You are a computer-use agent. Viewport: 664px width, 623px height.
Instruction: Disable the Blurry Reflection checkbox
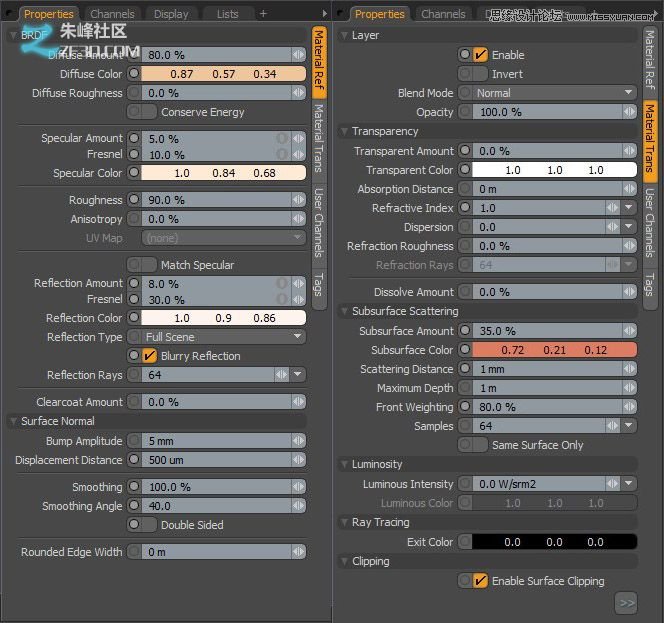pyautogui.click(x=148, y=356)
